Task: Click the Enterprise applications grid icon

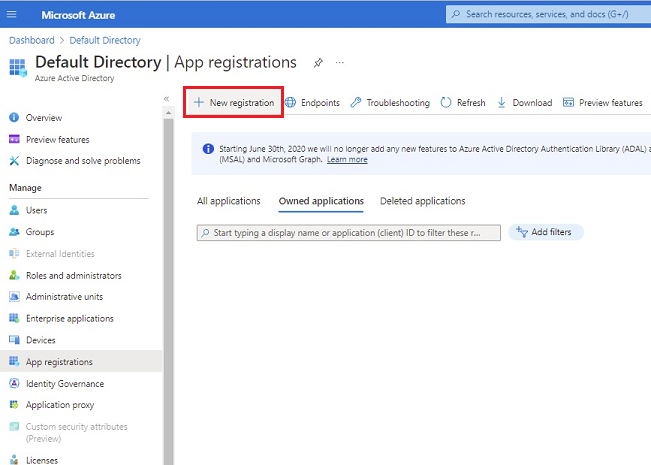Action: point(14,318)
